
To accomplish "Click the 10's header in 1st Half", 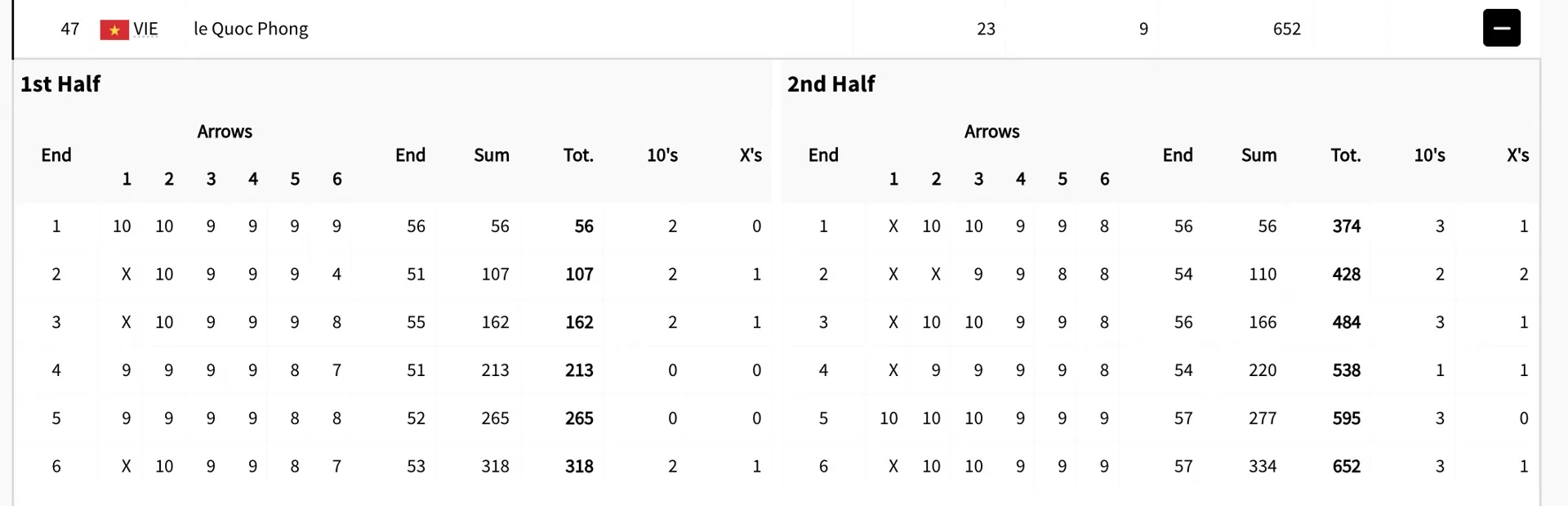I will 662,155.
